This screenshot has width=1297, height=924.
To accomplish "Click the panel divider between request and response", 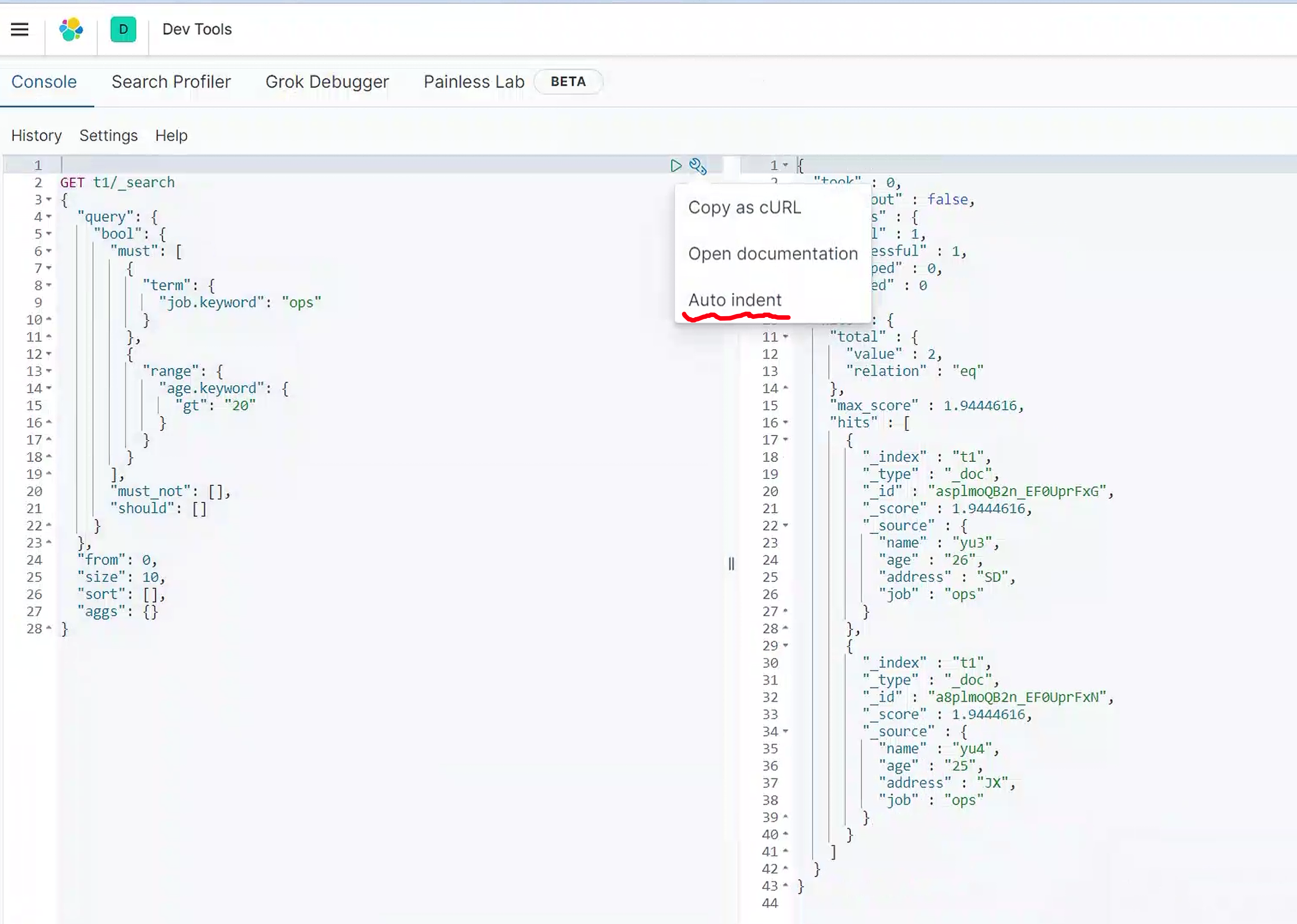I will (731, 564).
